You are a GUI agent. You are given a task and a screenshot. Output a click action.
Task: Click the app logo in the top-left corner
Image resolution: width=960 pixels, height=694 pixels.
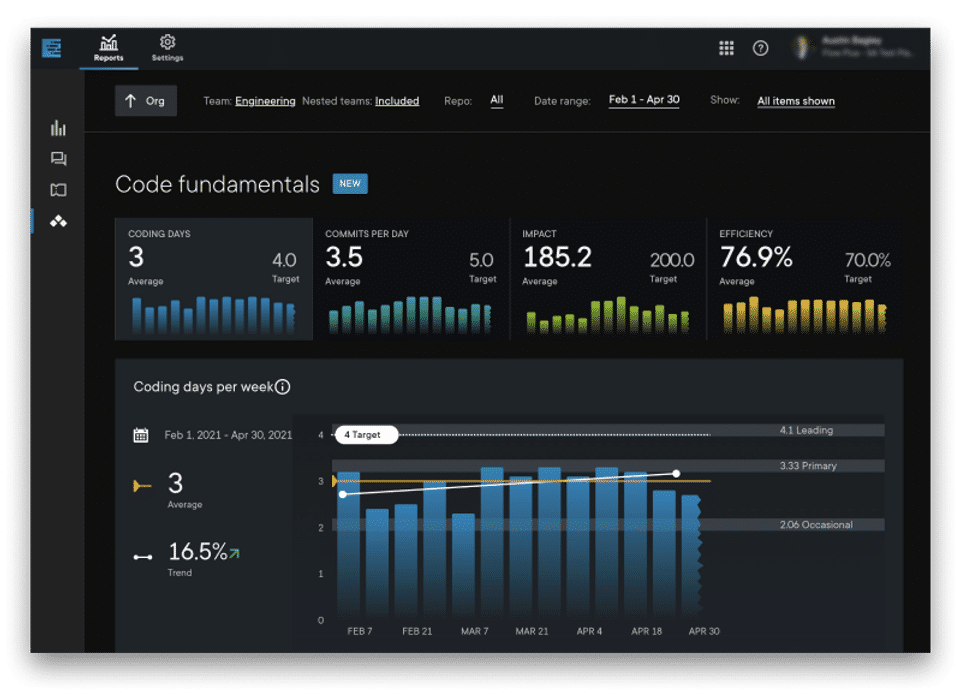[51, 48]
